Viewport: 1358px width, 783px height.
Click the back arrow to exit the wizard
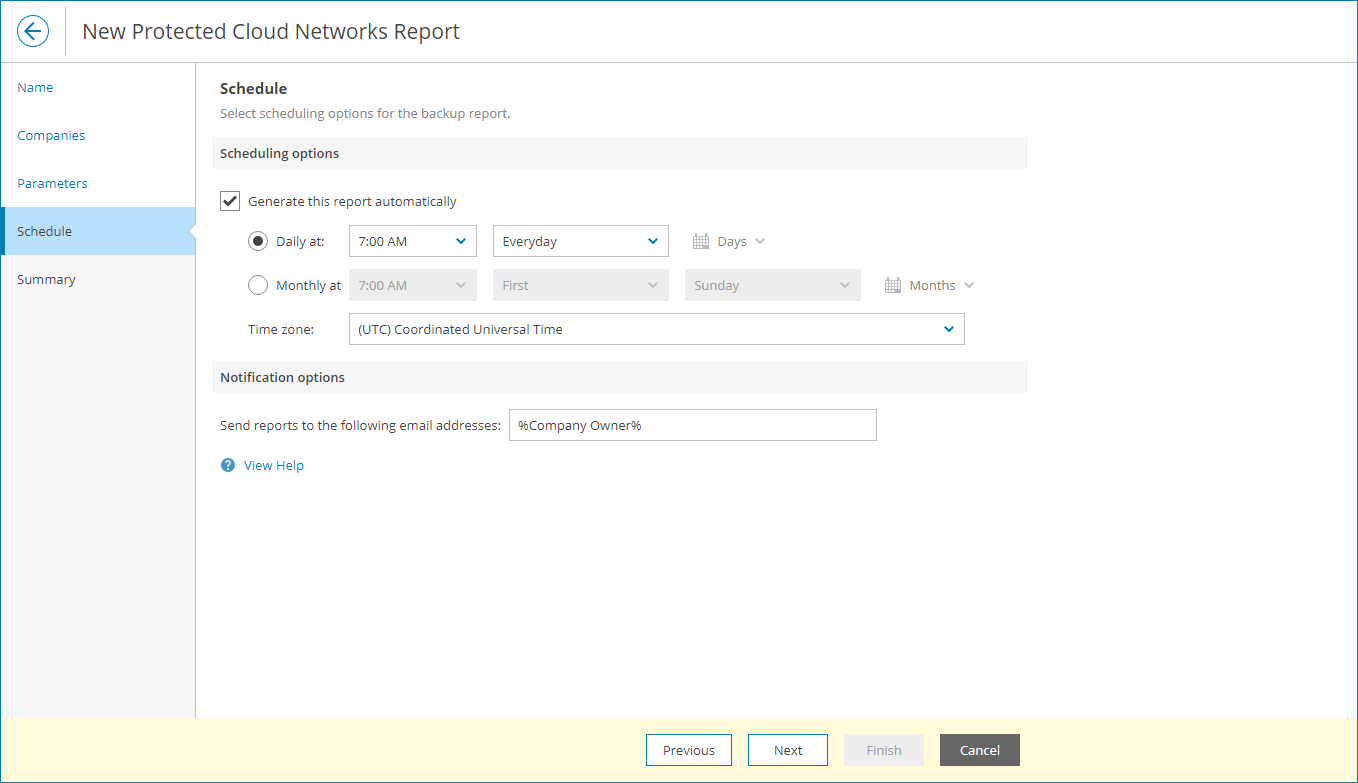pyautogui.click(x=32, y=30)
